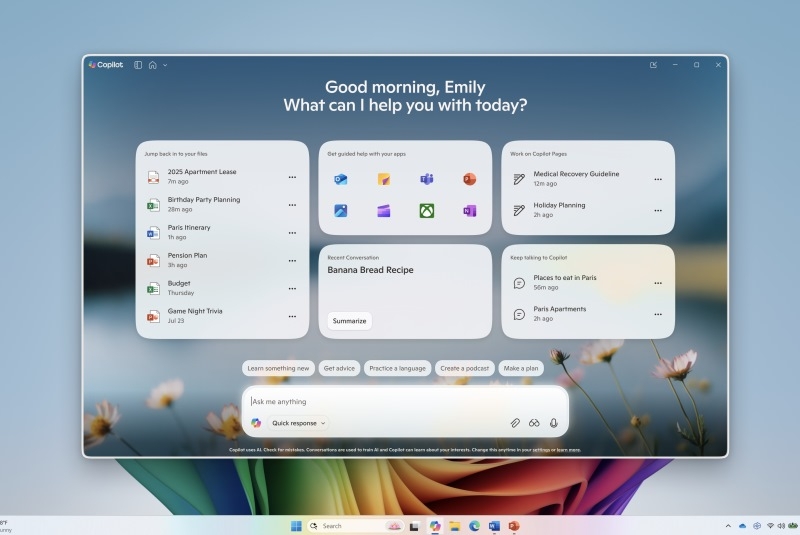The image size is (800, 535).
Task: Click the taskbar Search box
Action: tap(356, 526)
